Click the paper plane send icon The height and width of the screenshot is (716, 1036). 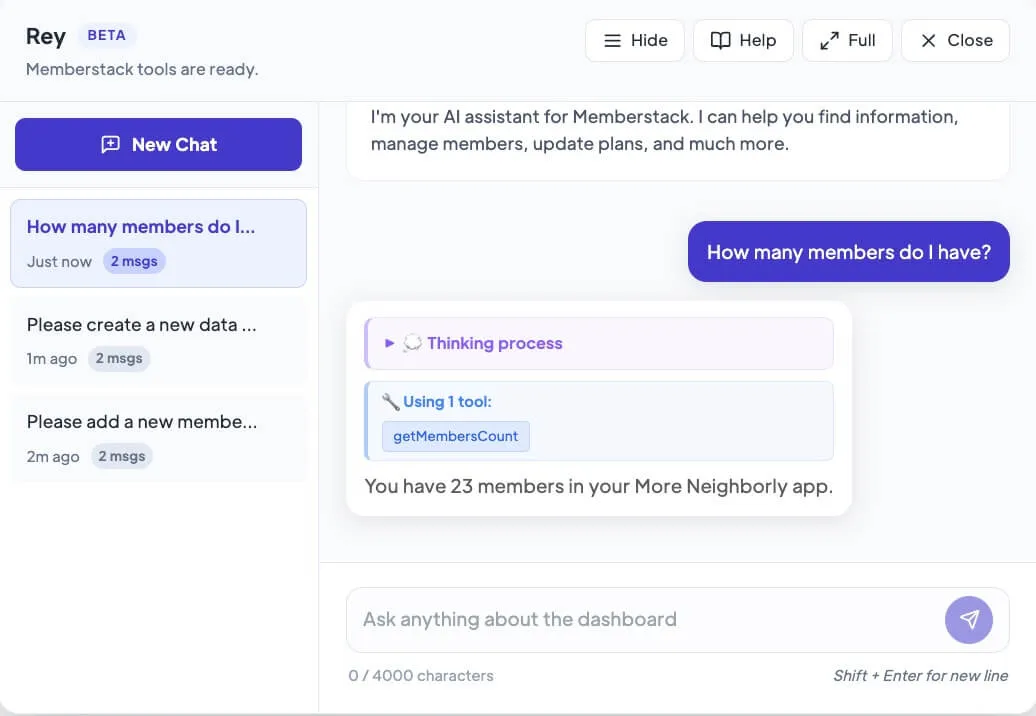click(968, 620)
